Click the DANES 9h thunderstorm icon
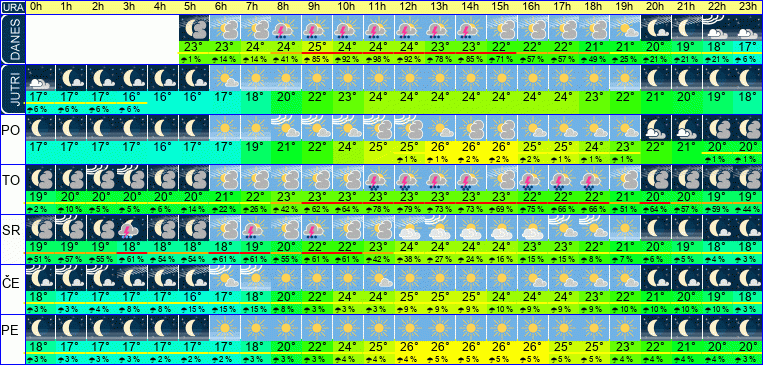This screenshot has height=365, width=763. point(317,27)
